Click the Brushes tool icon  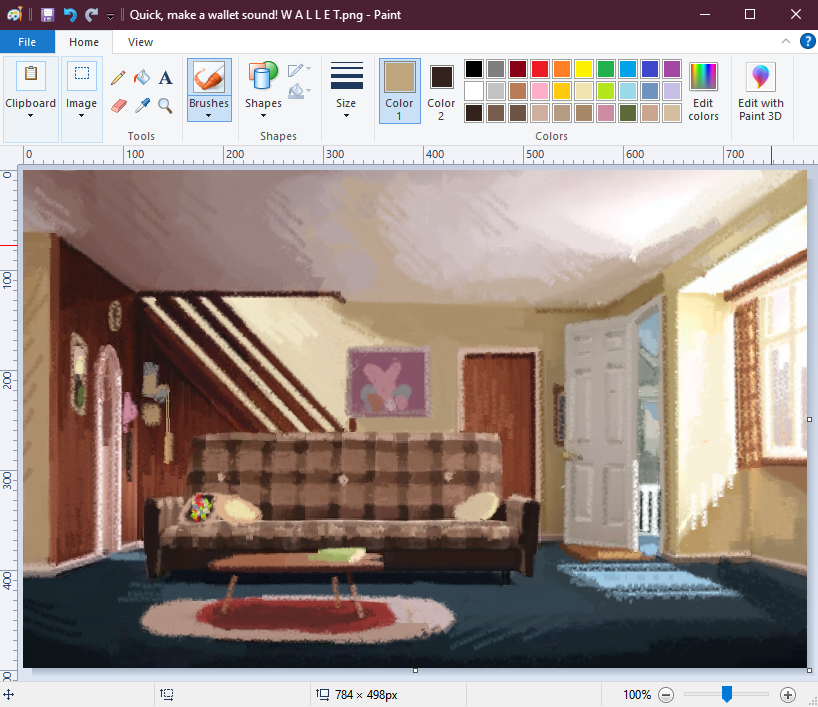209,77
